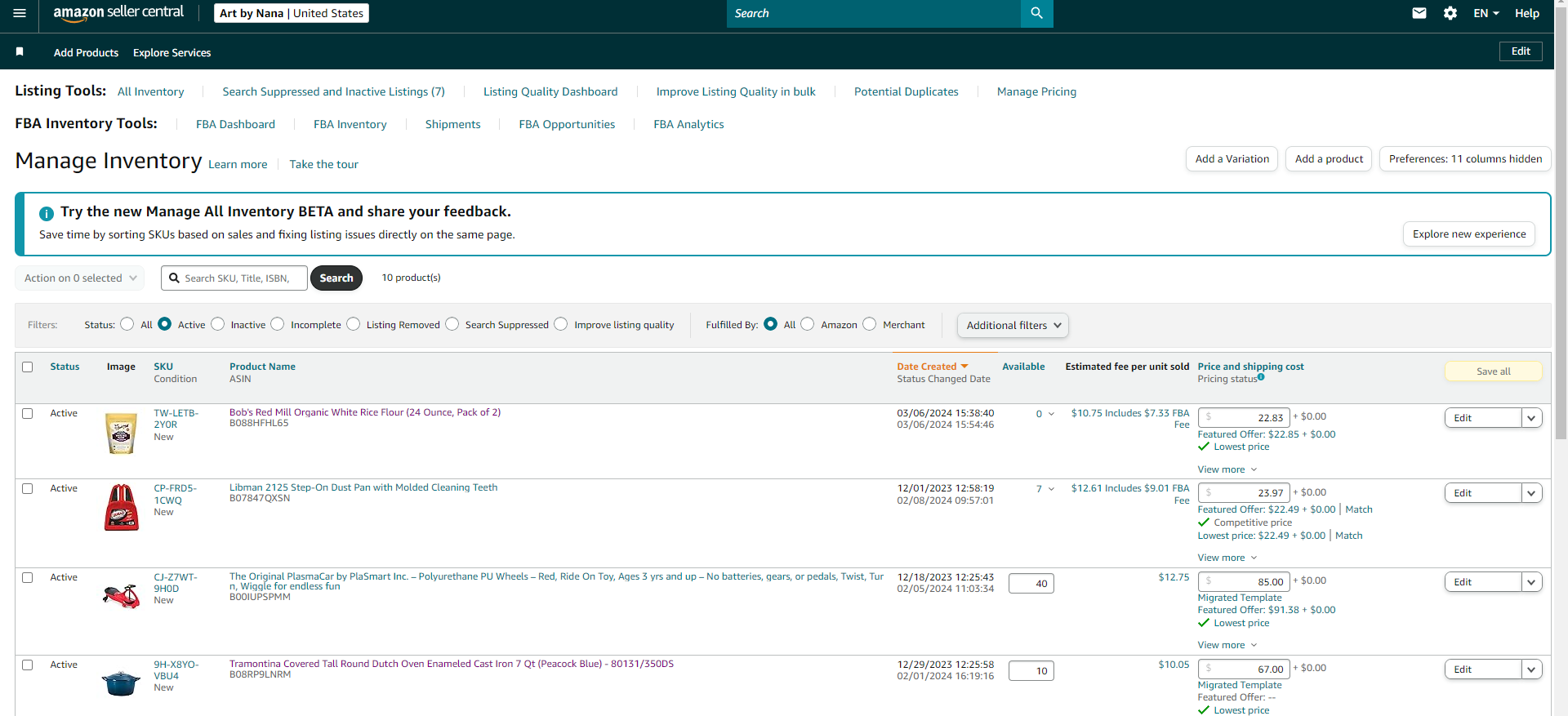Image resolution: width=1568 pixels, height=716 pixels.
Task: Open Preferences: 11 columns hidden
Action: tap(1465, 159)
